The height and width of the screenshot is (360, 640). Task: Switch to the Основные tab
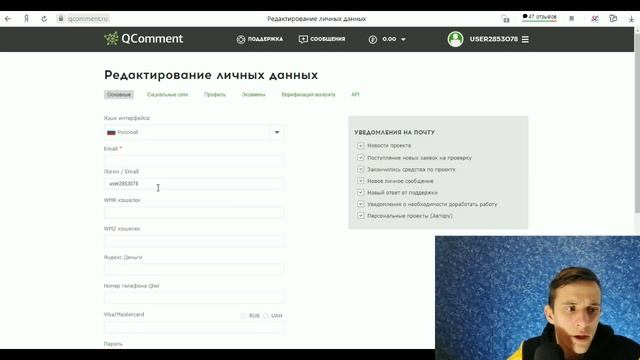click(119, 94)
